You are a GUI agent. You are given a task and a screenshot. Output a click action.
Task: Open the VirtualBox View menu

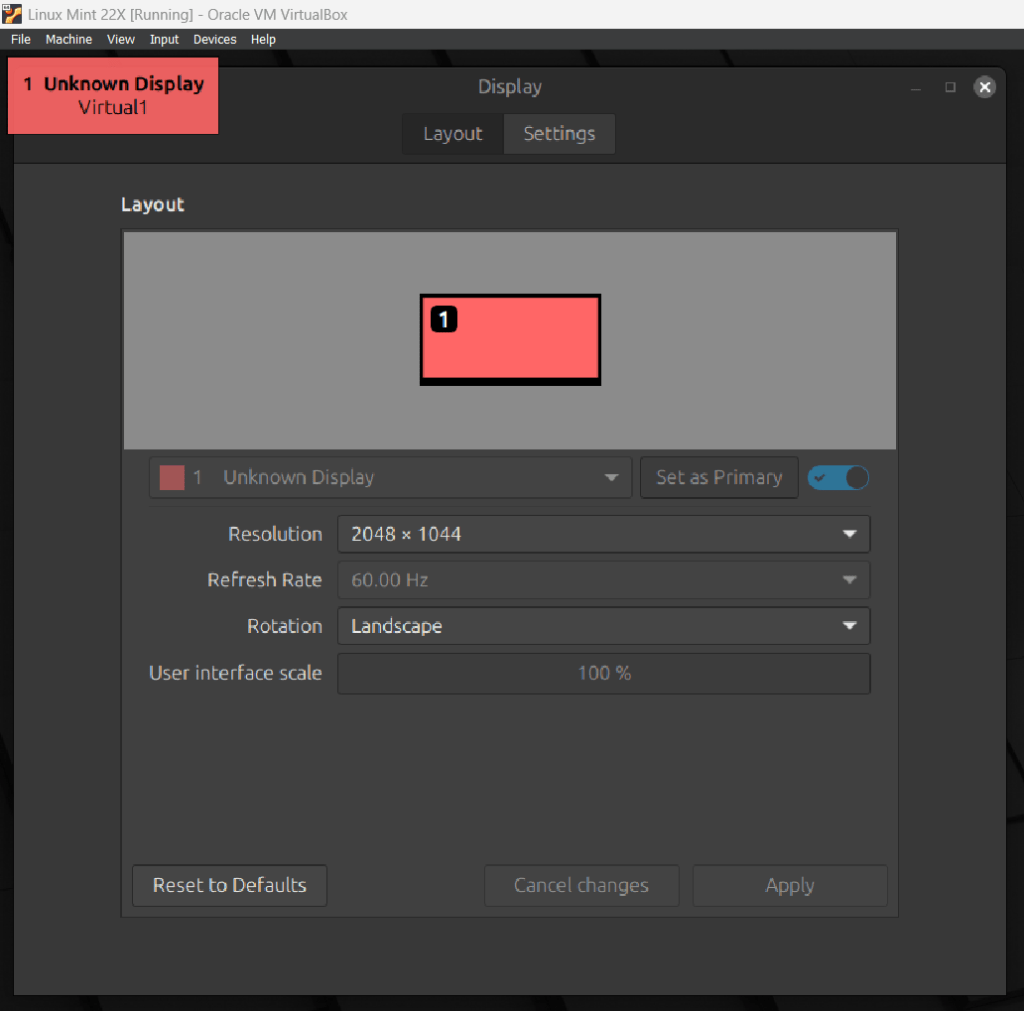tap(121, 40)
